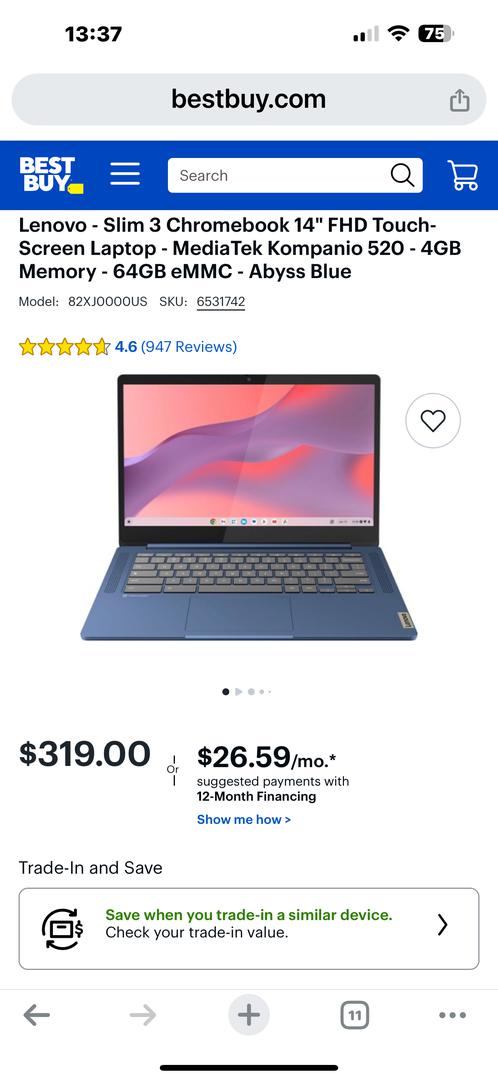
Task: Tap the search magnifier icon
Action: 402,175
